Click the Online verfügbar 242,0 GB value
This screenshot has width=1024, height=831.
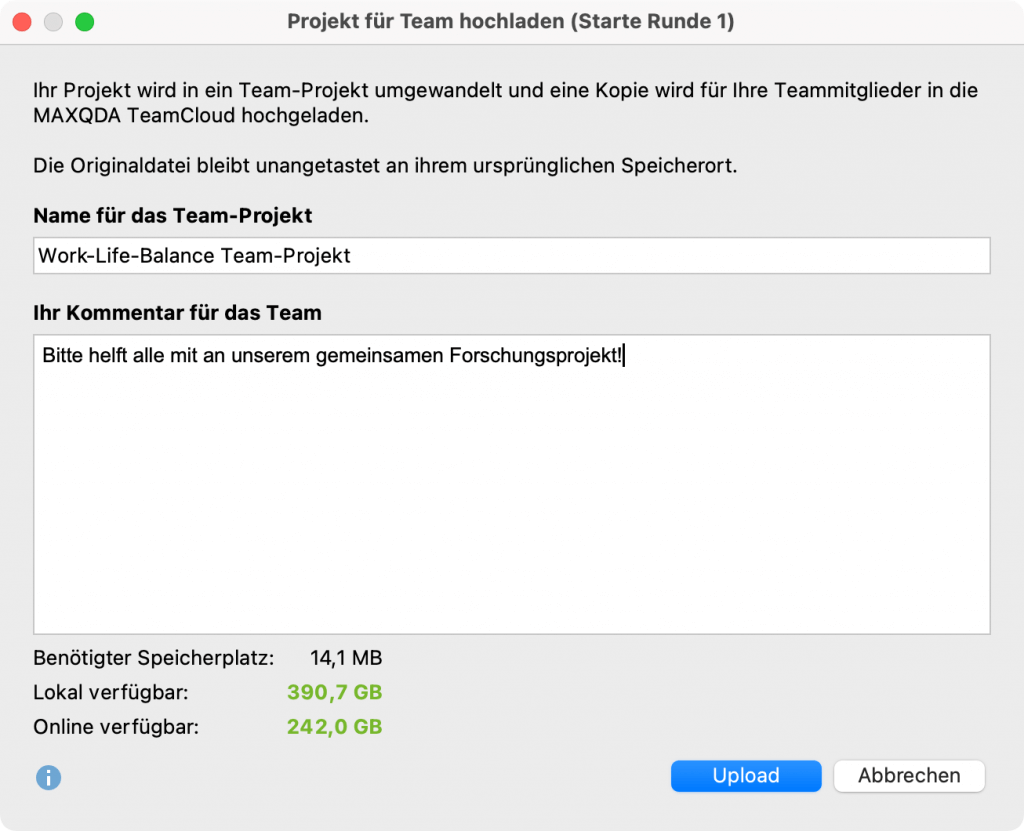(x=333, y=727)
